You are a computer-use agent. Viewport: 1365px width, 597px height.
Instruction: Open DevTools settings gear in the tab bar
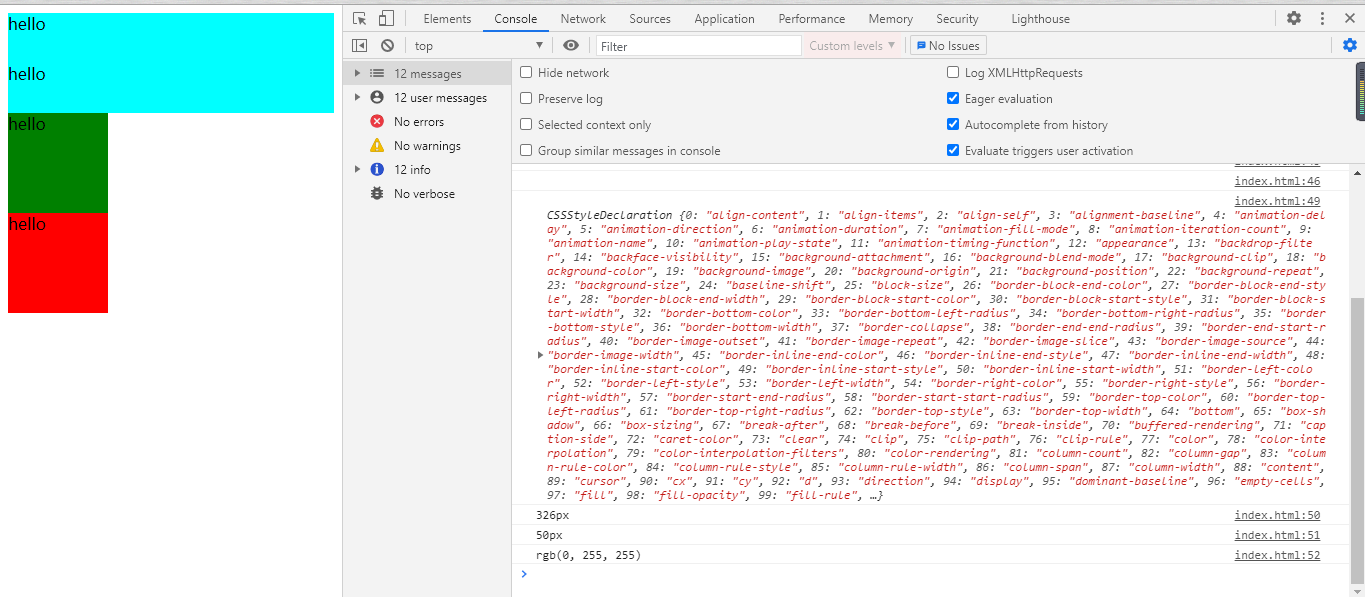pos(1294,18)
